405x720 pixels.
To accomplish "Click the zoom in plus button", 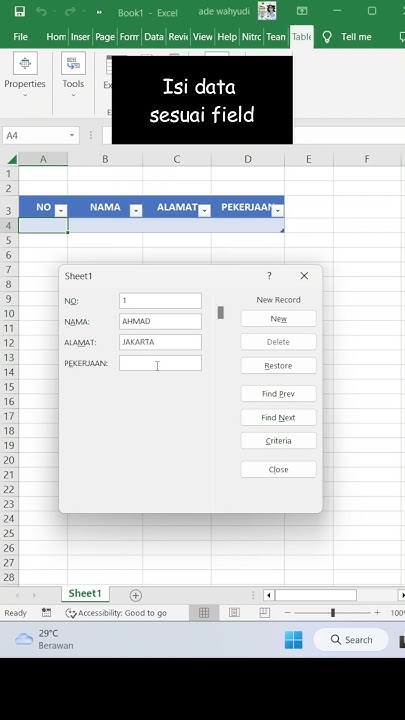I will point(377,613).
